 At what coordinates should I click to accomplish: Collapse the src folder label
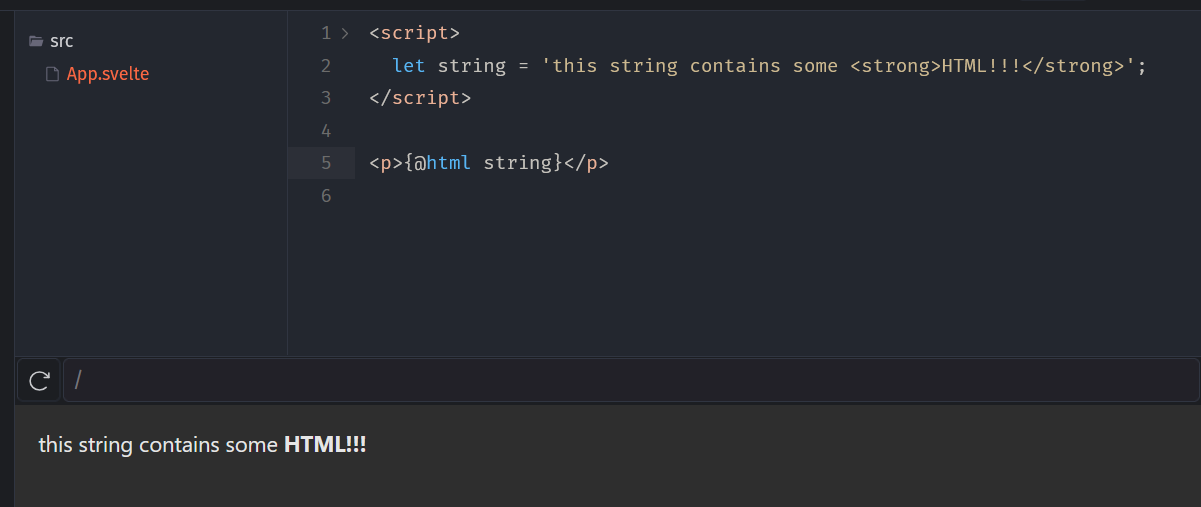click(62, 42)
